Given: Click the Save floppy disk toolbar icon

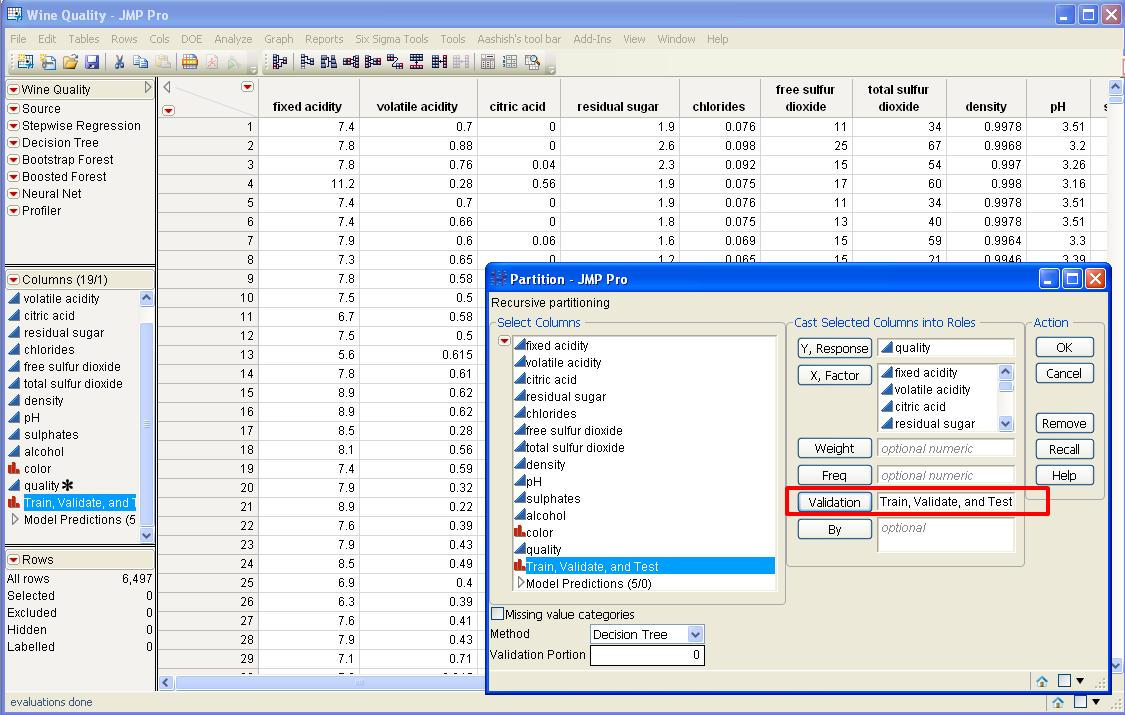Looking at the screenshot, I should (92, 62).
